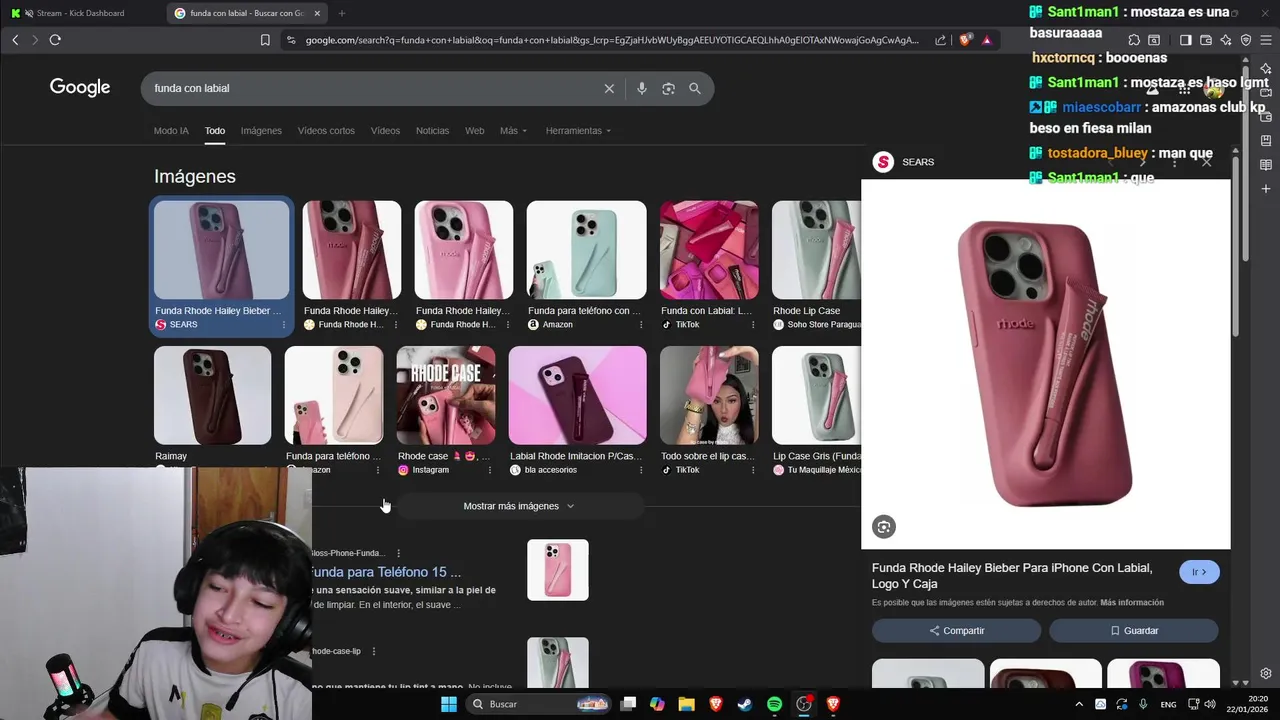1280x720 pixels.
Task: Click the Google logo
Action: pos(80,88)
